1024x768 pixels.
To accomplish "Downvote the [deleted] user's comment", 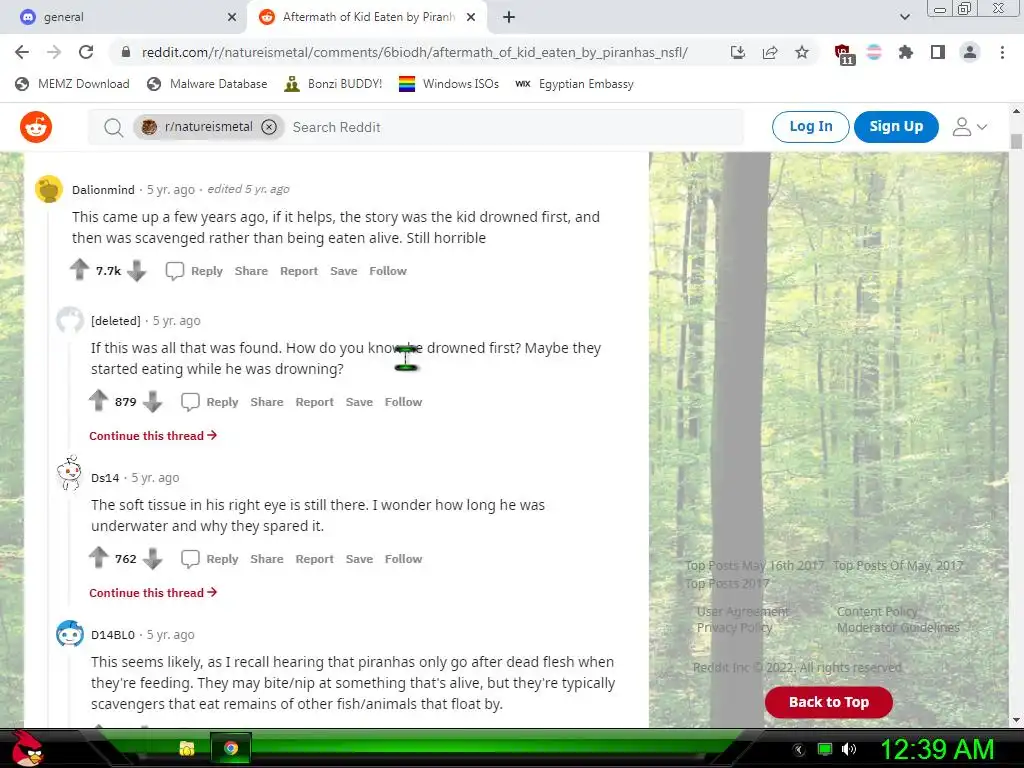I will 152,402.
